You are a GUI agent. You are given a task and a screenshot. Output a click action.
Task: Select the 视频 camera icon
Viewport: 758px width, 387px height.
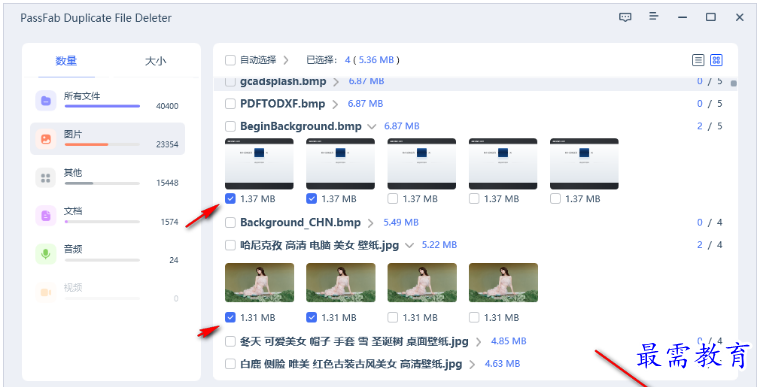[x=46, y=292]
